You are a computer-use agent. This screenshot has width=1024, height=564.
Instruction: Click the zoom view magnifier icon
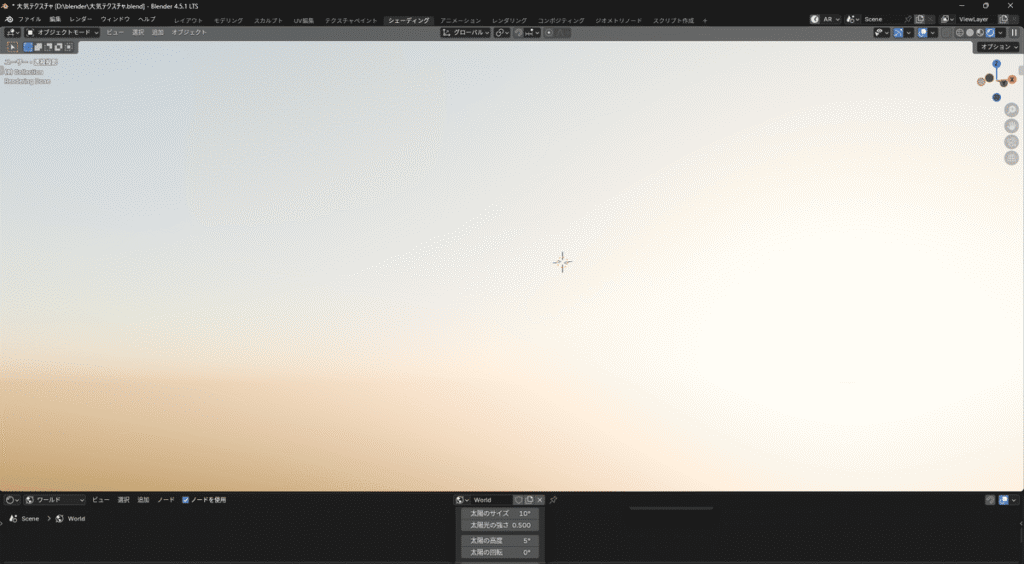pyautogui.click(x=1012, y=110)
